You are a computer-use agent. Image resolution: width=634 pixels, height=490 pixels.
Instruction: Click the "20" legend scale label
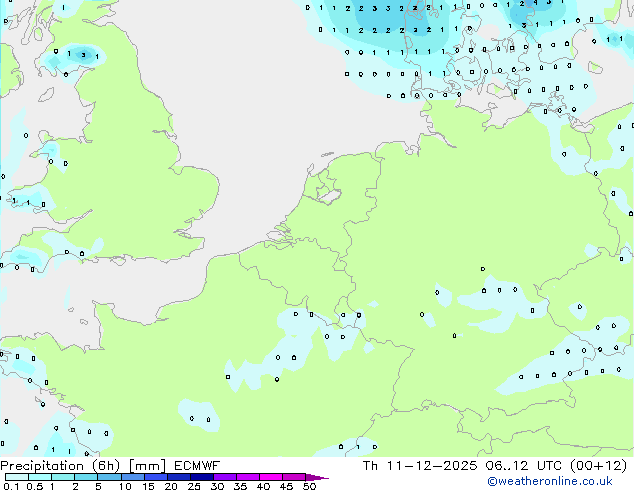(171, 486)
